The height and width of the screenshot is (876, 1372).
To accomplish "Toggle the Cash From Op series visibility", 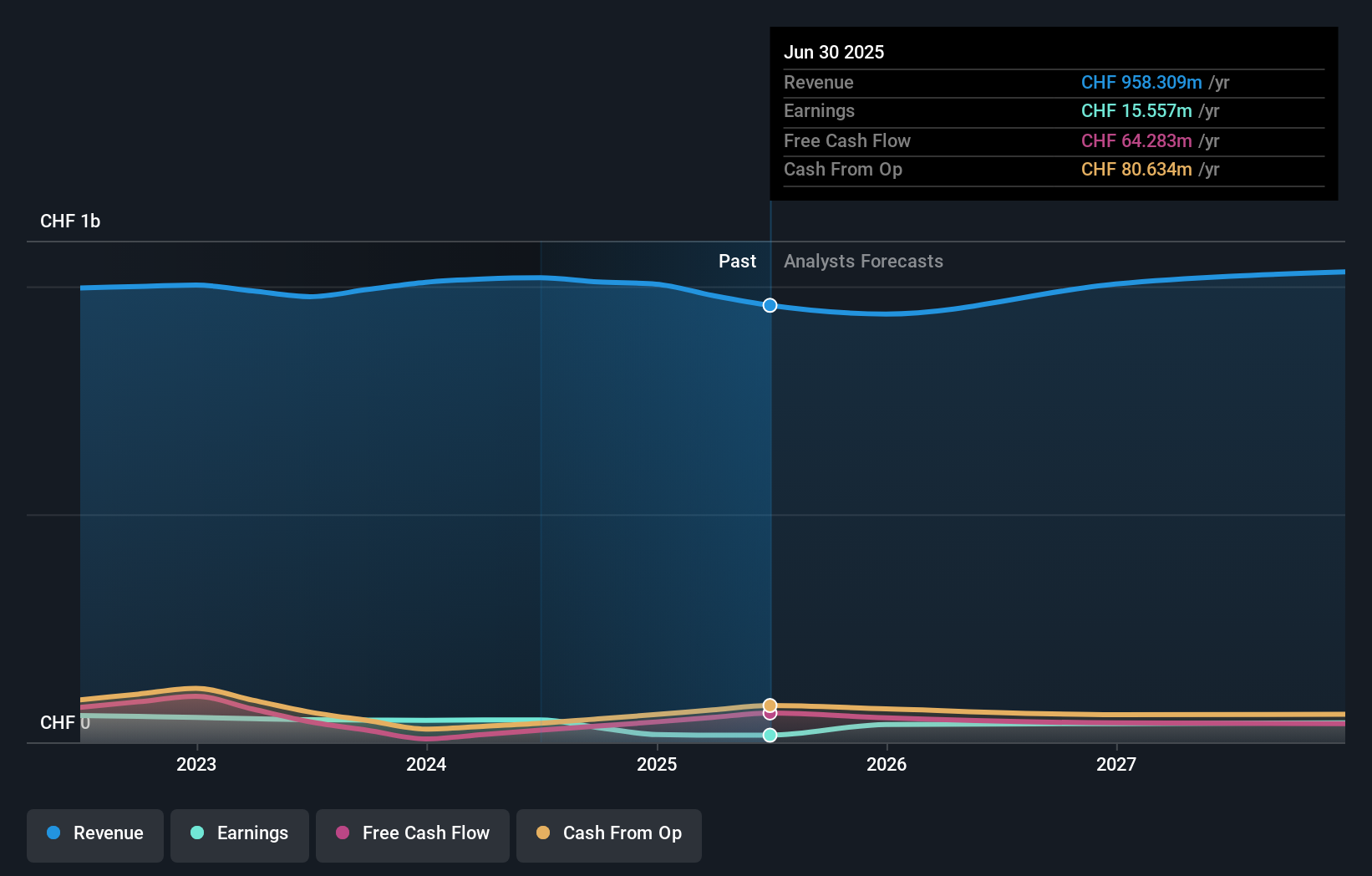I will pyautogui.click(x=608, y=835).
